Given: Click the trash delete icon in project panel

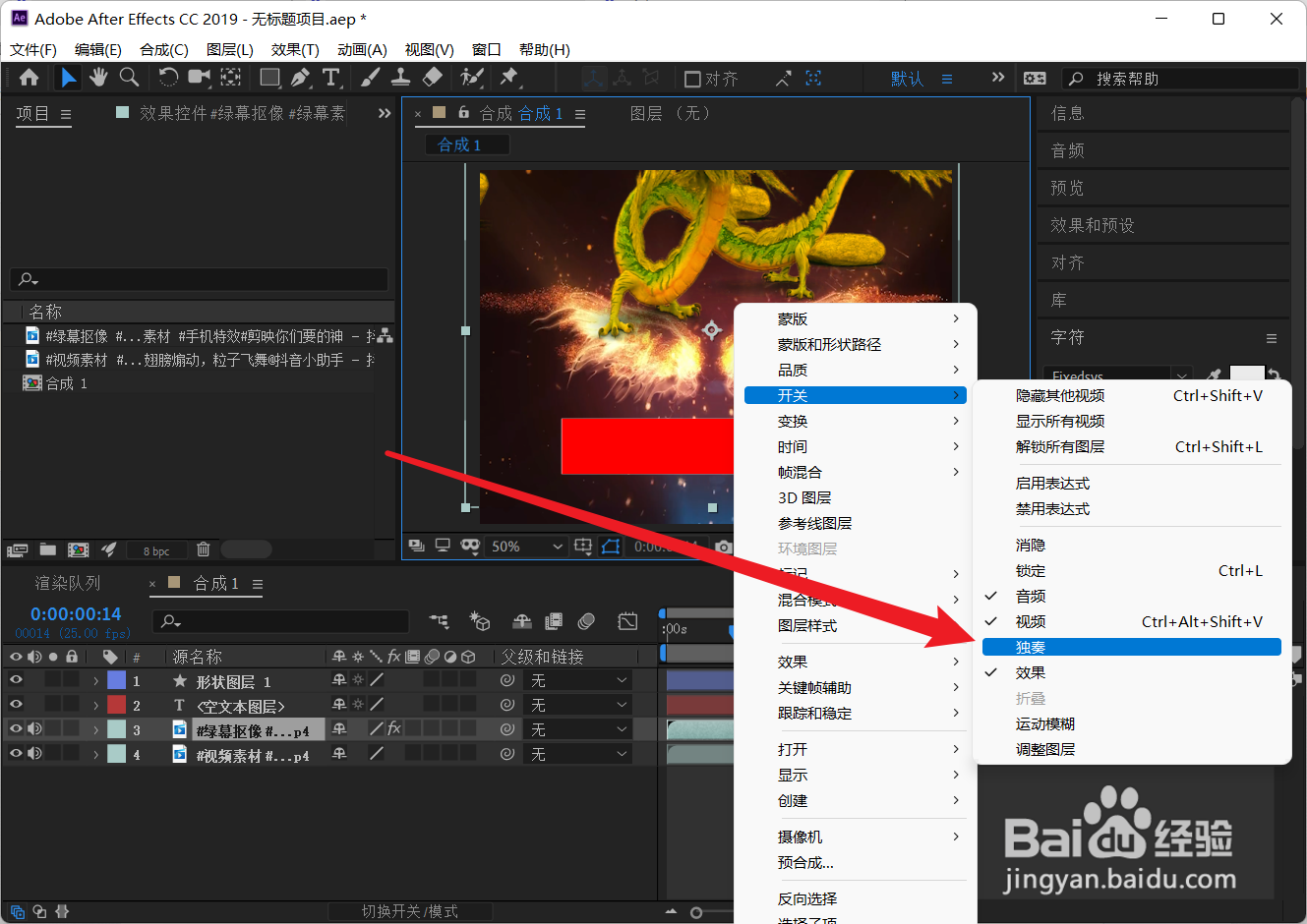Looking at the screenshot, I should [x=203, y=549].
